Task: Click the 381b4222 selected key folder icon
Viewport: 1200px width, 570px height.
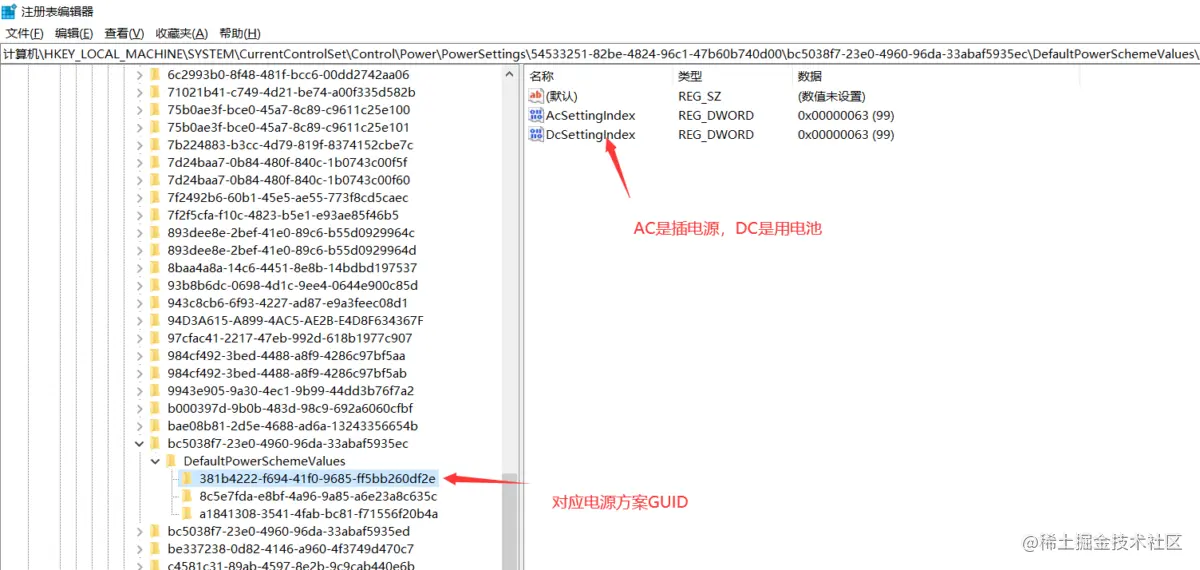Action: pyautogui.click(x=186, y=479)
